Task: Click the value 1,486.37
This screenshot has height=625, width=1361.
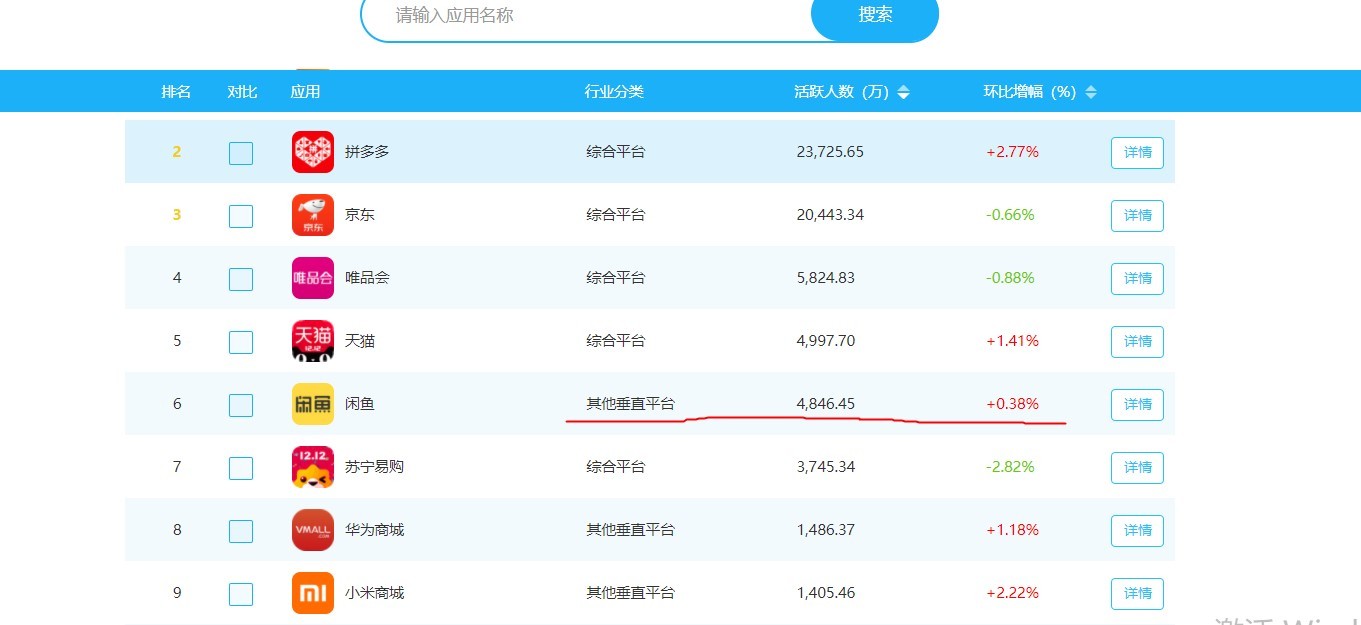Action: (x=826, y=530)
